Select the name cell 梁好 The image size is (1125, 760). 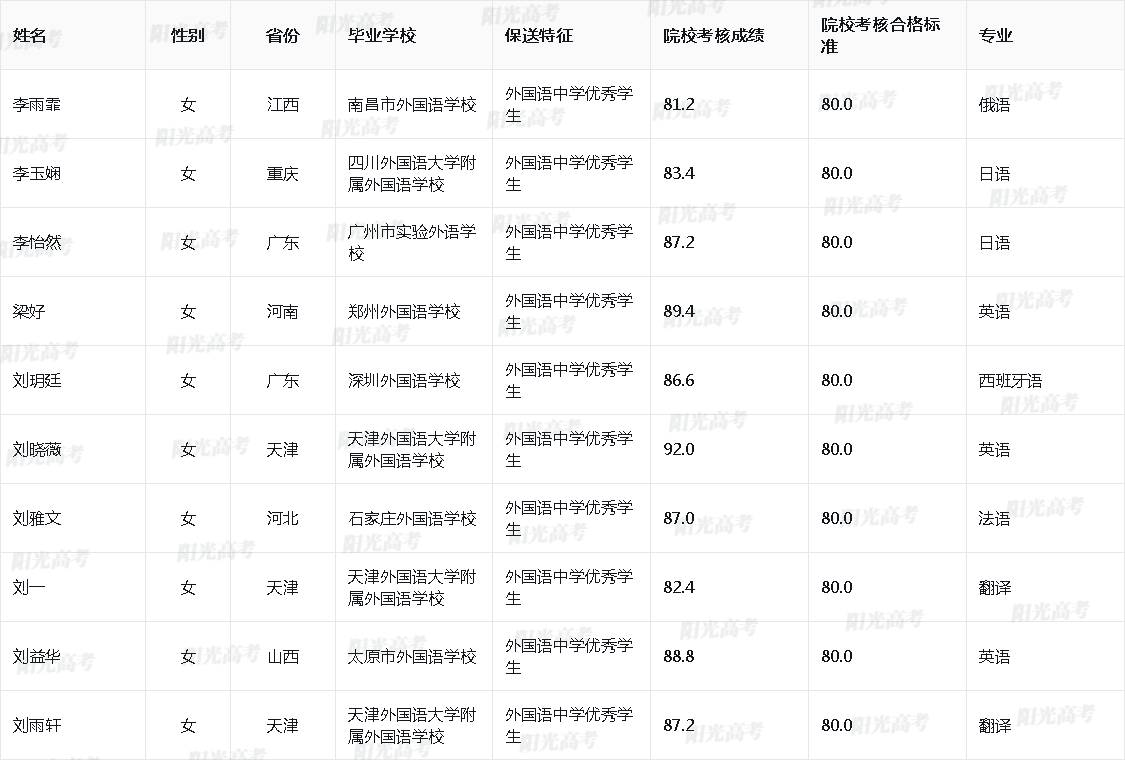(x=29, y=312)
